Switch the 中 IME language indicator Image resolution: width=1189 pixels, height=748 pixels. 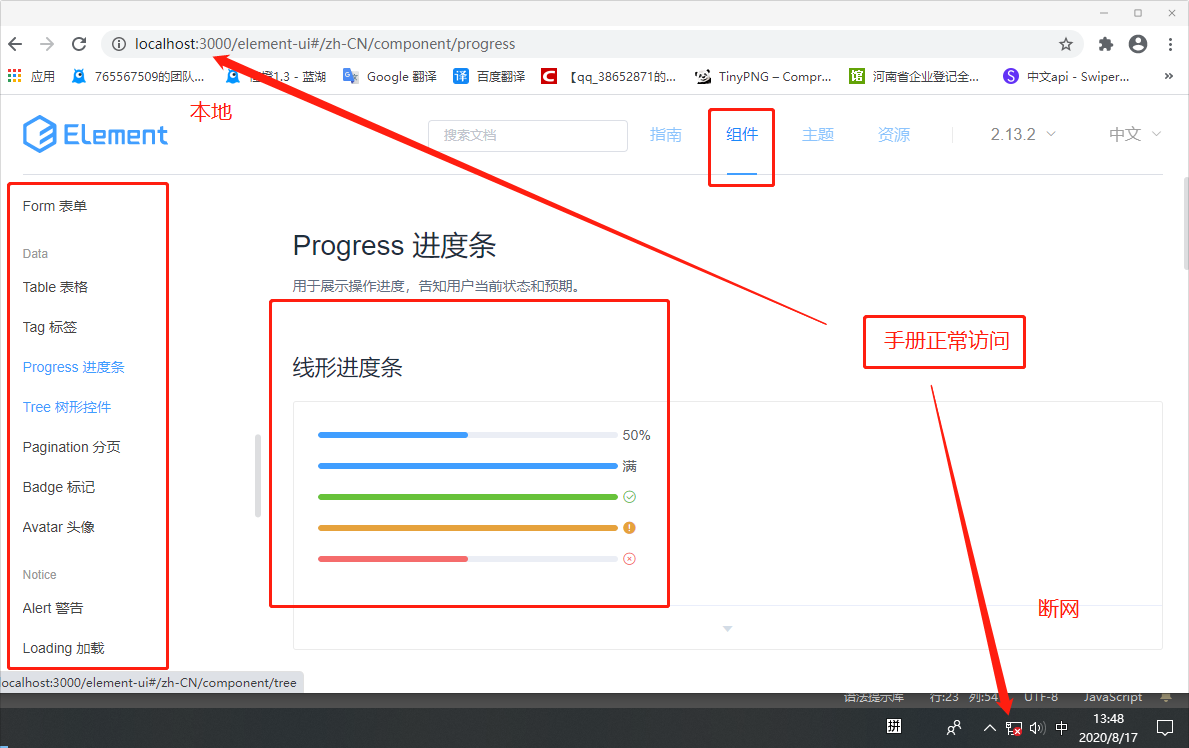1062,728
